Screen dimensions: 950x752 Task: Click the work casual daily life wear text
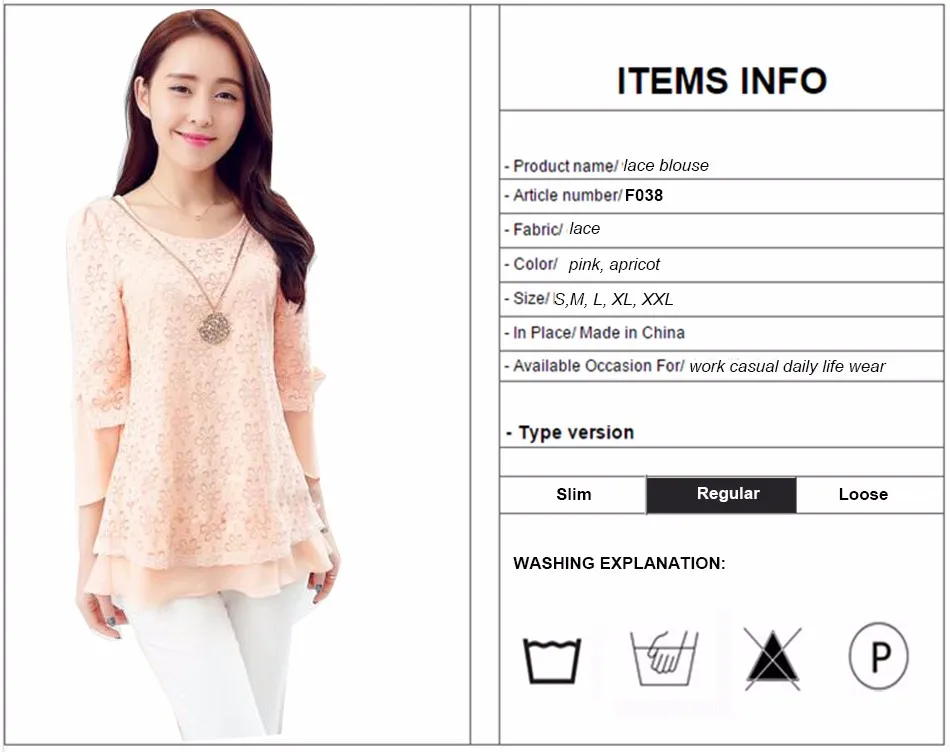(x=787, y=367)
